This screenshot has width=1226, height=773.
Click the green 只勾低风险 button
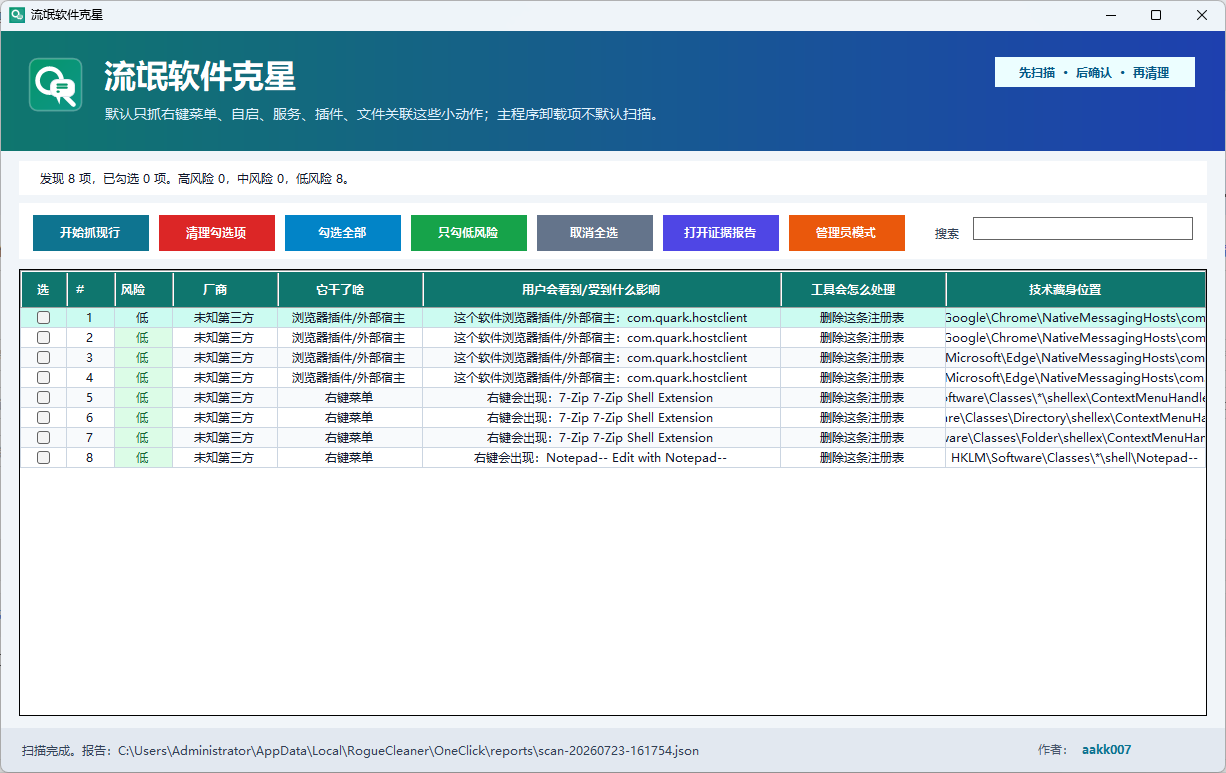click(468, 233)
